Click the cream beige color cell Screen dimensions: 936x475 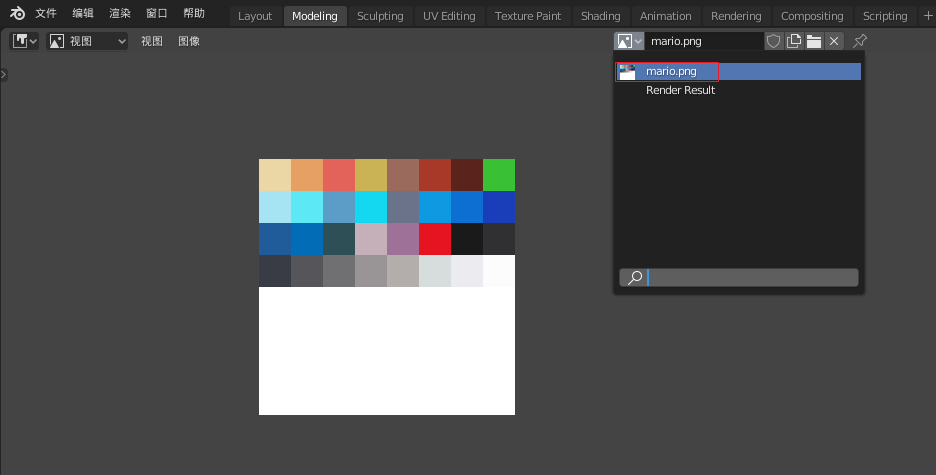tap(275, 175)
